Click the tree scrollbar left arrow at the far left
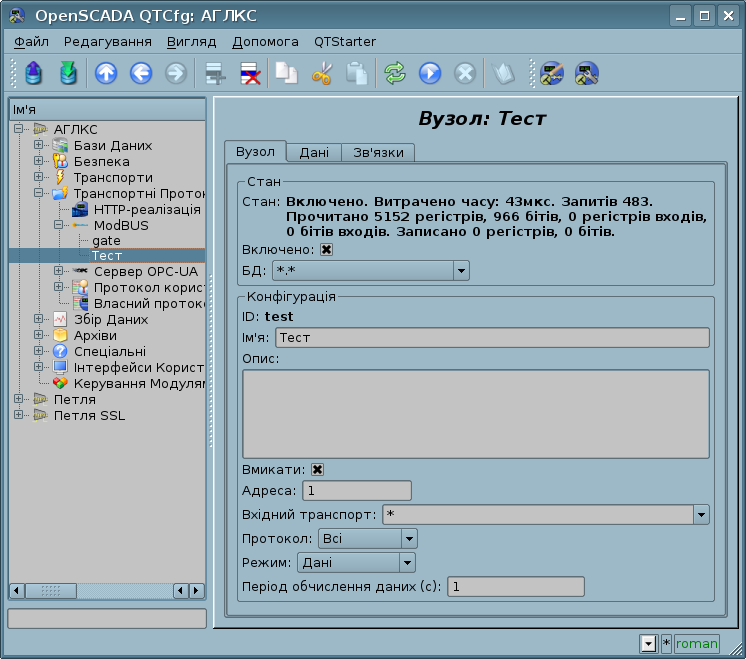 pos(17,591)
